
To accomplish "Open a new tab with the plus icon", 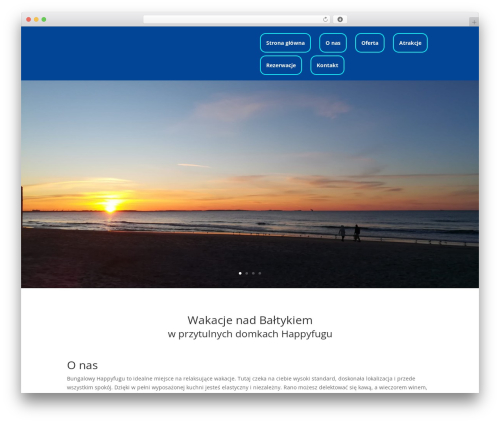I will click(x=474, y=22).
